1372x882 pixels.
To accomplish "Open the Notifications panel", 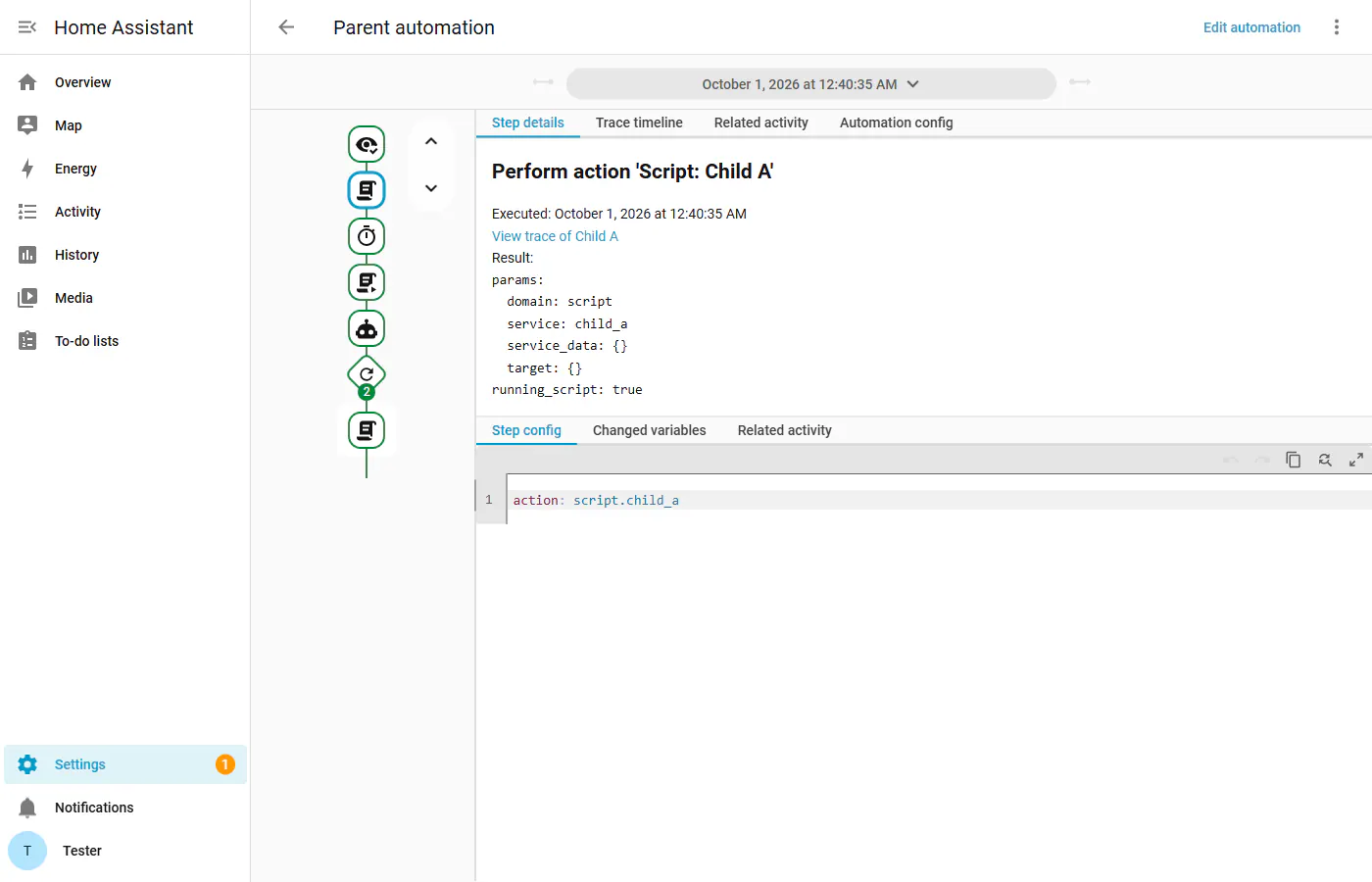I will pyautogui.click(x=125, y=808).
